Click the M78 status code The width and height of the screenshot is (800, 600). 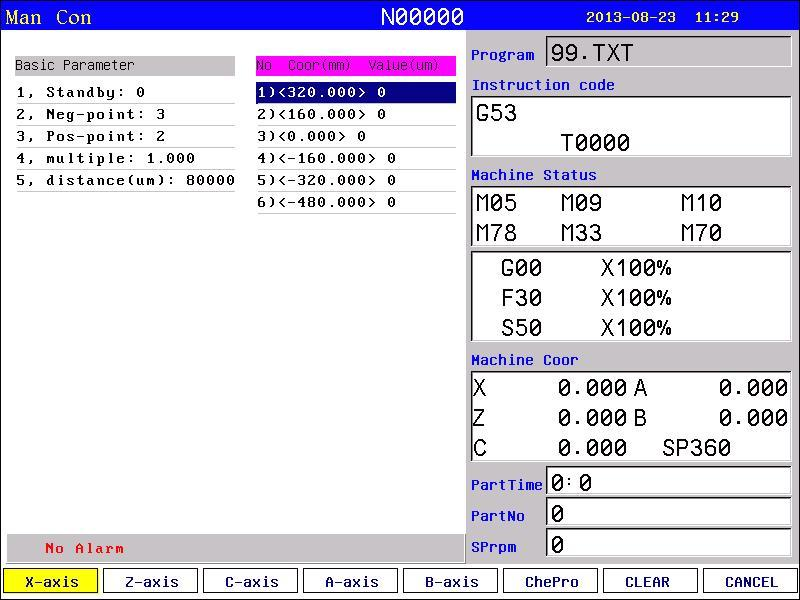(496, 233)
